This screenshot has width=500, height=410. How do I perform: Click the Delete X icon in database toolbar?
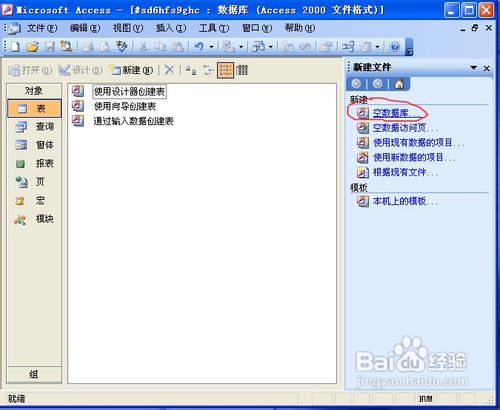coord(169,70)
